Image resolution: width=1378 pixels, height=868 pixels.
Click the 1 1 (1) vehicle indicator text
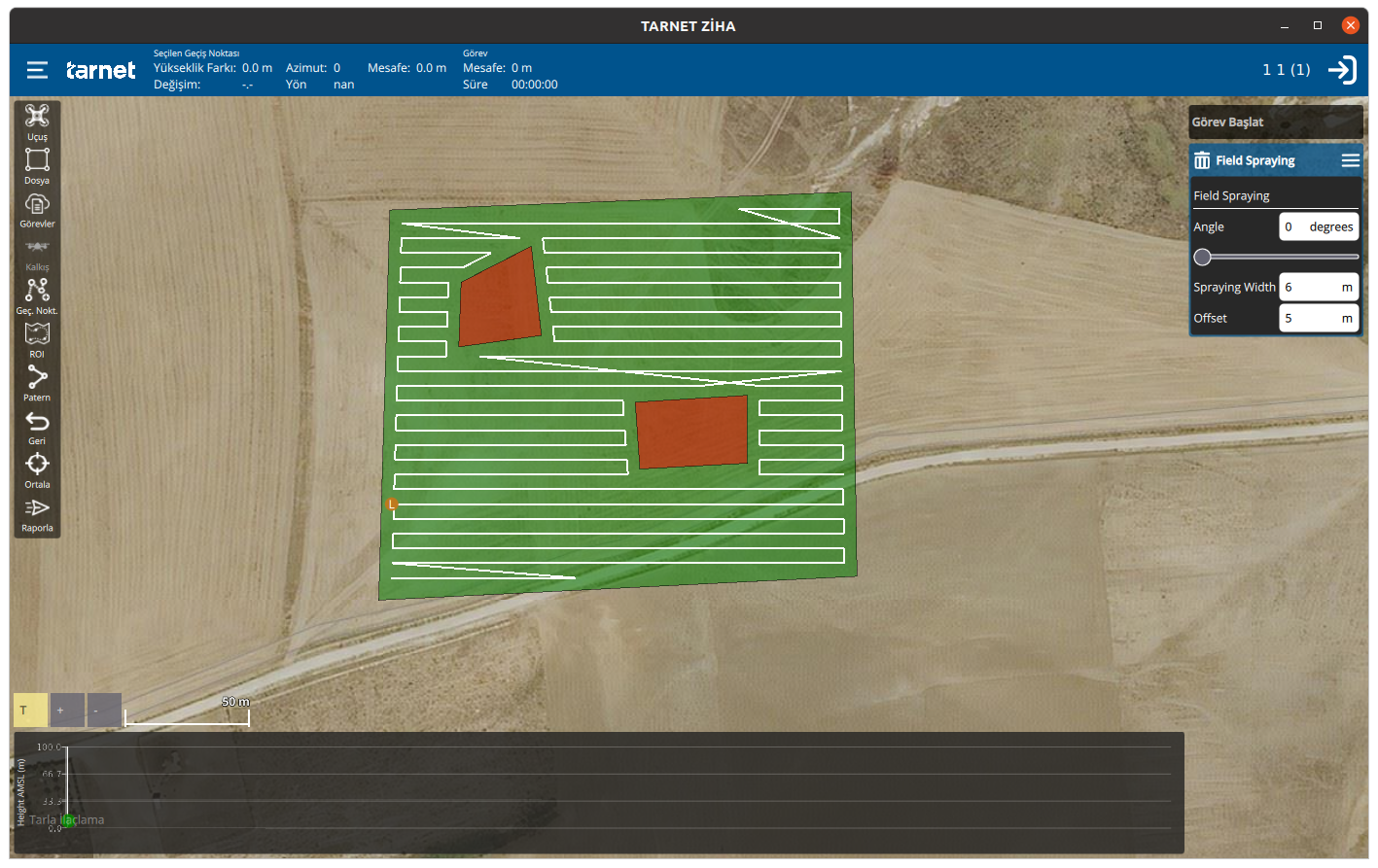coord(1287,70)
